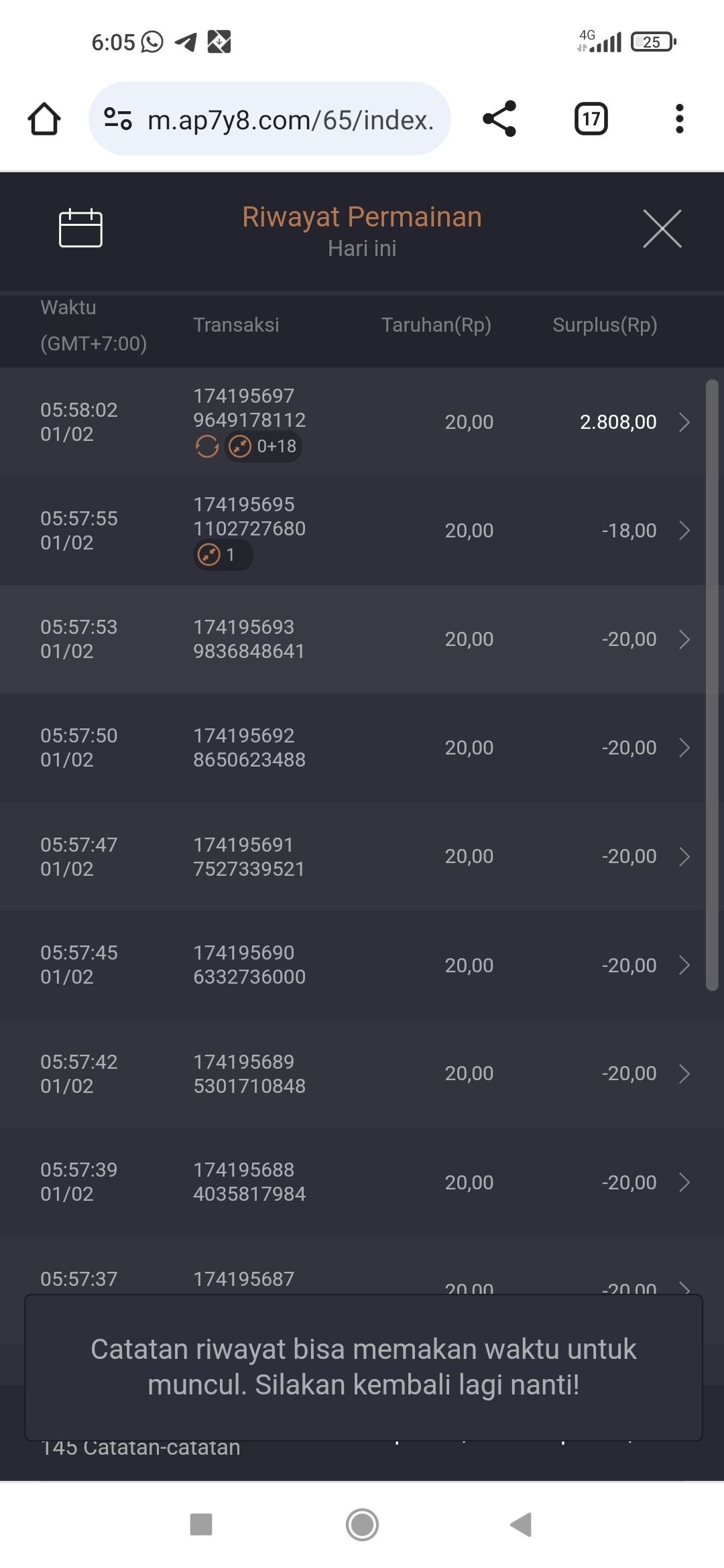Expand the 05:57:53 transaction row
724x1568 pixels.
click(684, 639)
